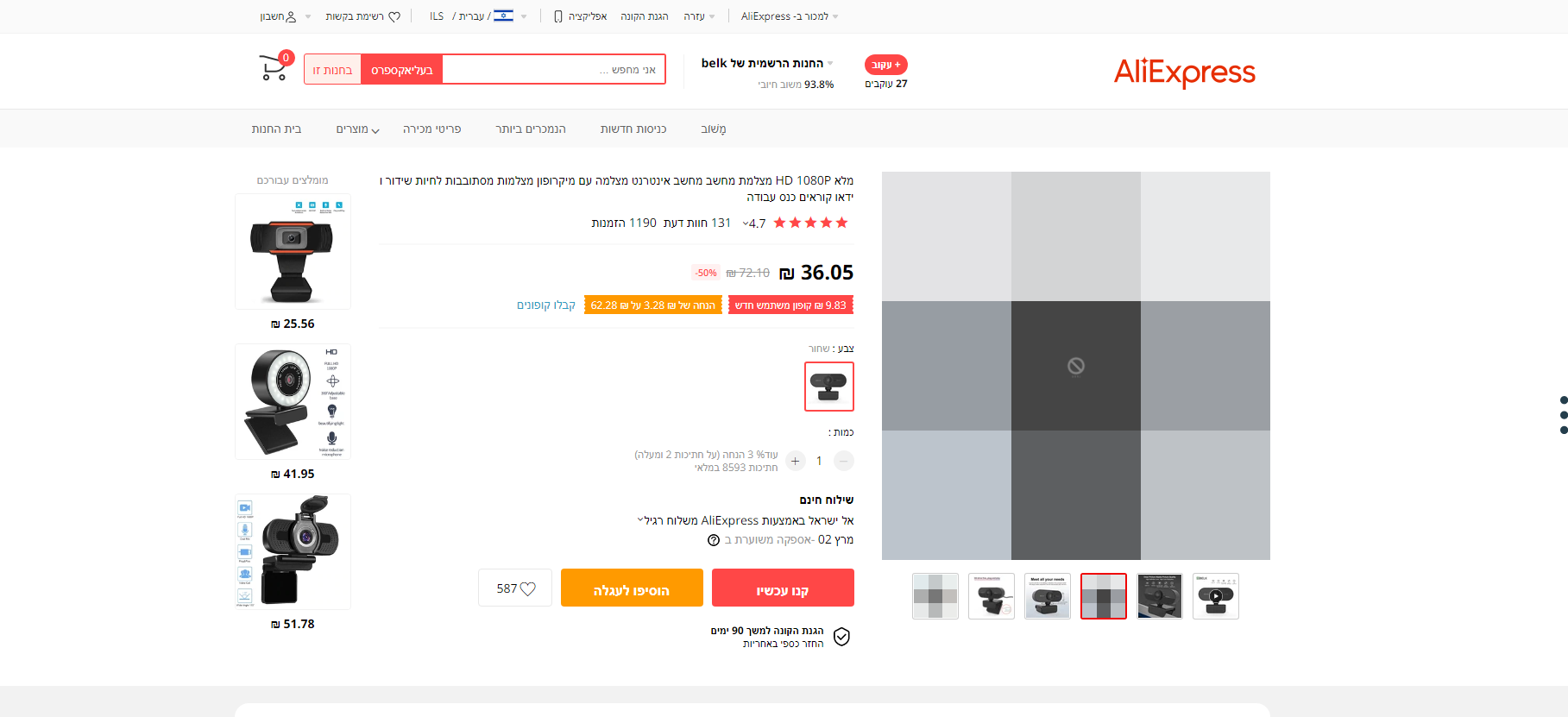1568x717 pixels.
Task: Click the buyer protection shield icon
Action: (842, 637)
